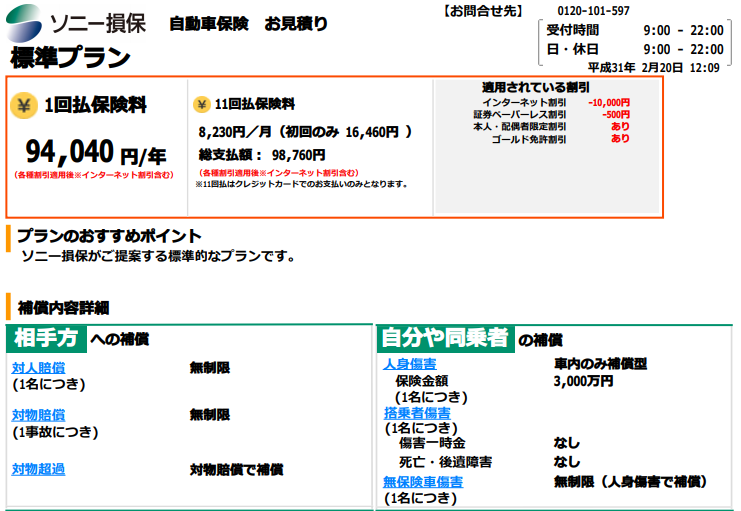Image resolution: width=741 pixels, height=511 pixels.
Task: Open the 対物超過 link
Action: [39, 469]
